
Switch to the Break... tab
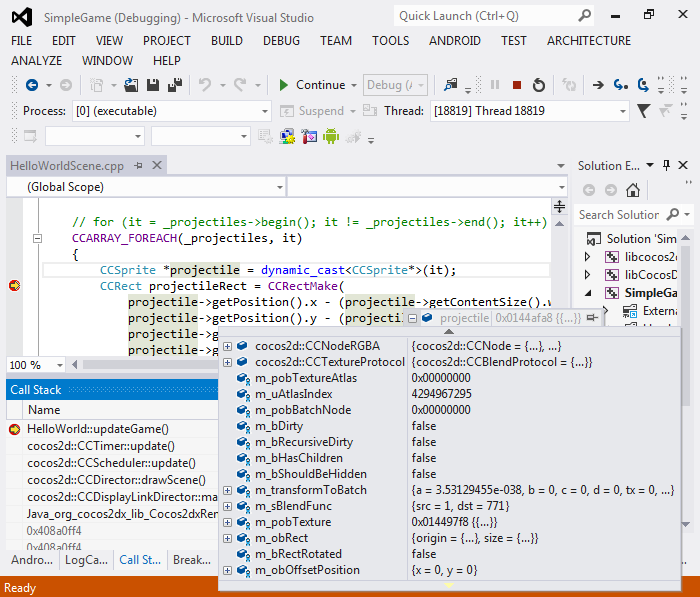[x=192, y=560]
